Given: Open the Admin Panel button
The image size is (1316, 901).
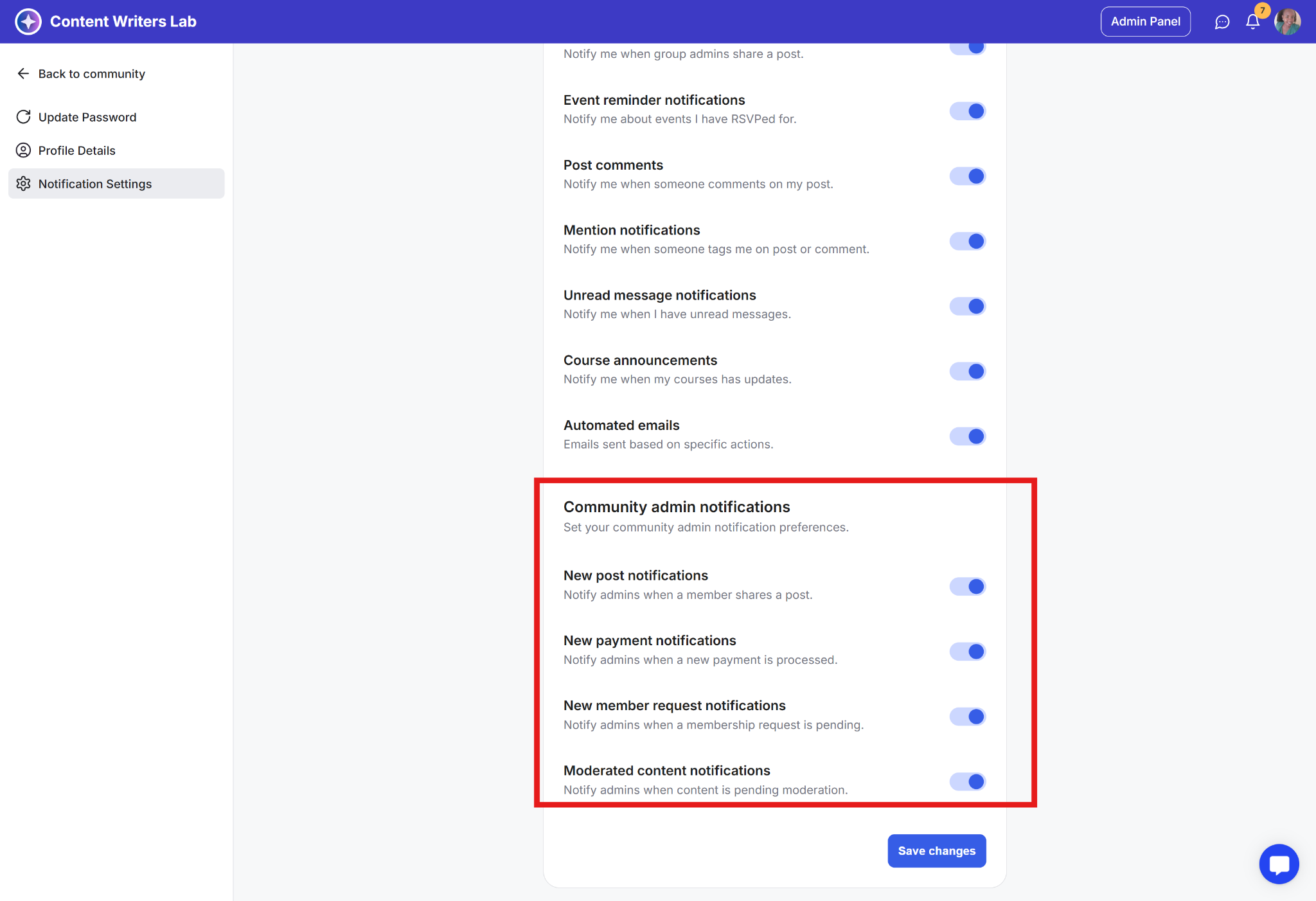Looking at the screenshot, I should (x=1145, y=22).
